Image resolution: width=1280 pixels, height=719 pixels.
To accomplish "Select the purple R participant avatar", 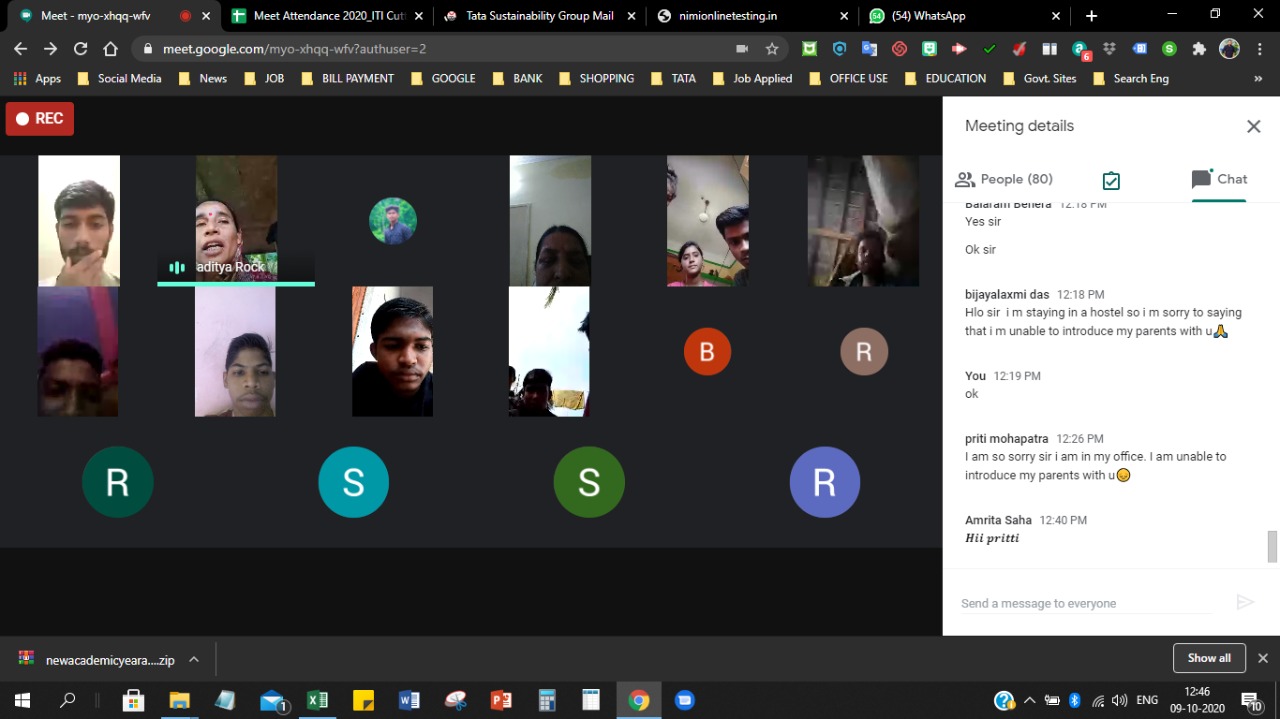I will click(824, 482).
